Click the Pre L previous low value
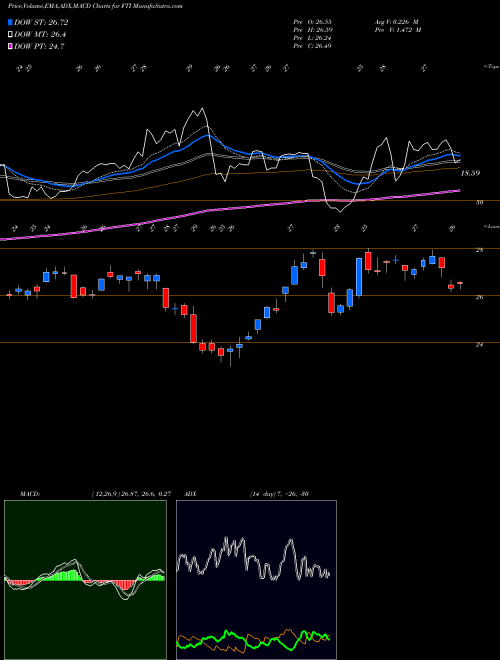This screenshot has width=500, height=660. pos(312,37)
